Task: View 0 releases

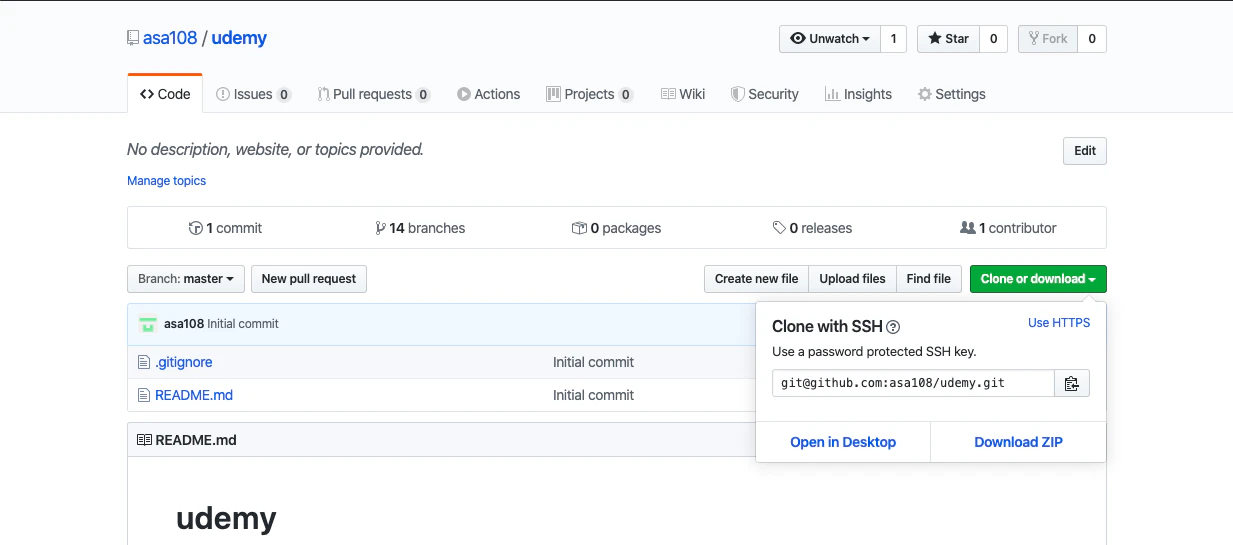Action: tap(812, 228)
